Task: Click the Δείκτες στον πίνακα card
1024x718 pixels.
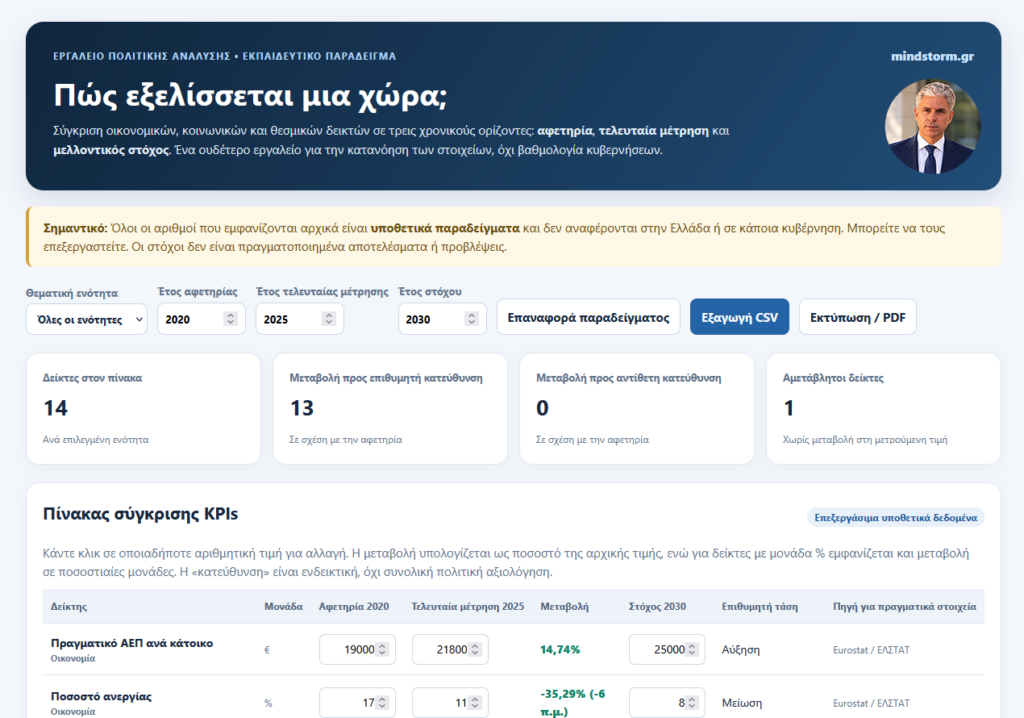Action: (143, 409)
